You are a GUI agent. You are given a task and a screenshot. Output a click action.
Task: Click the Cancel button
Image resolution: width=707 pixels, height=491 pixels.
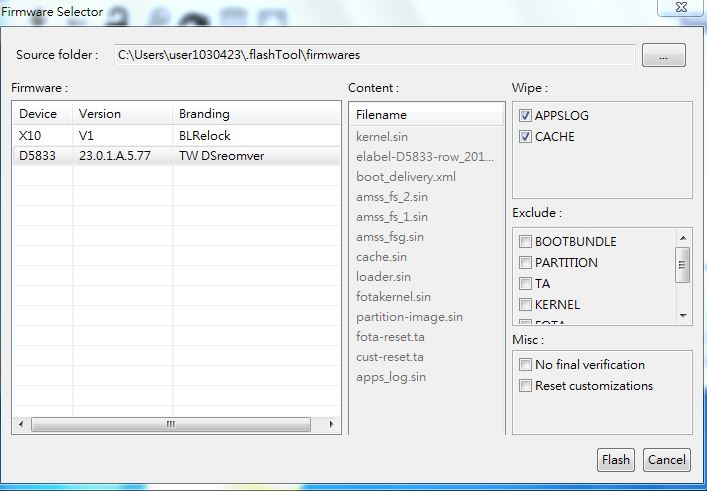pyautogui.click(x=666, y=460)
